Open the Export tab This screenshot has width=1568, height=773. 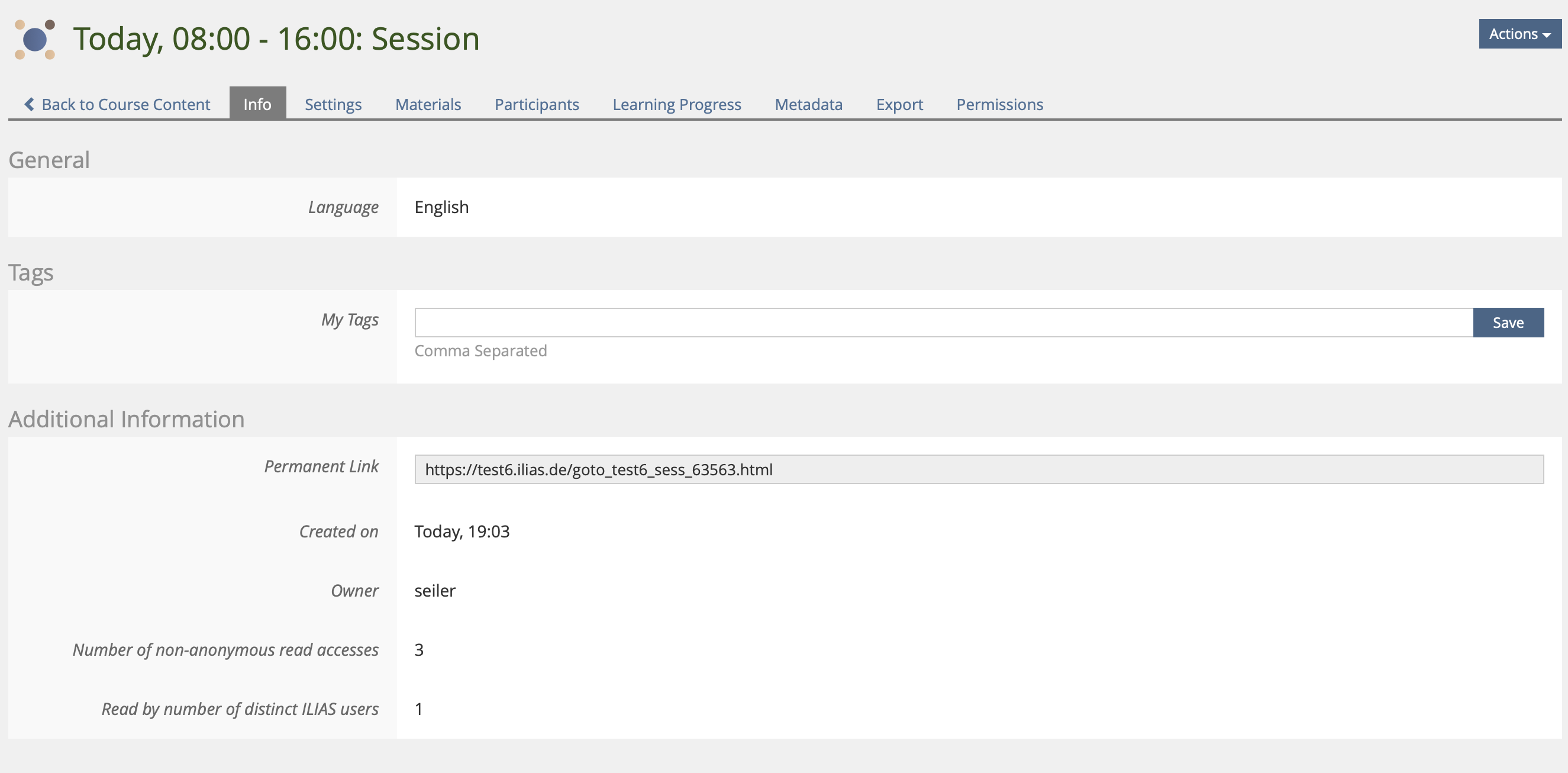(899, 105)
